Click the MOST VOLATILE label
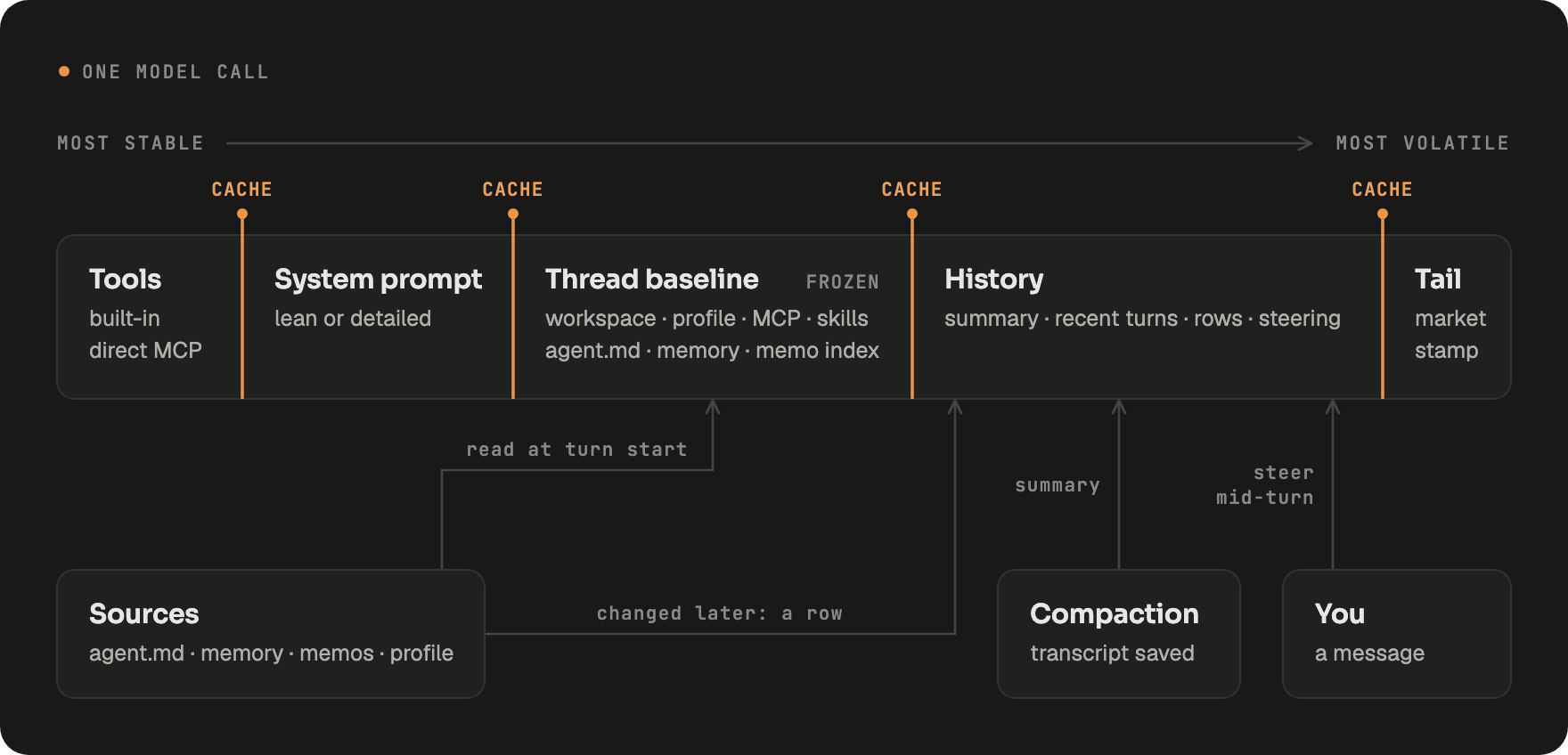The width and height of the screenshot is (1568, 755). (x=1422, y=143)
